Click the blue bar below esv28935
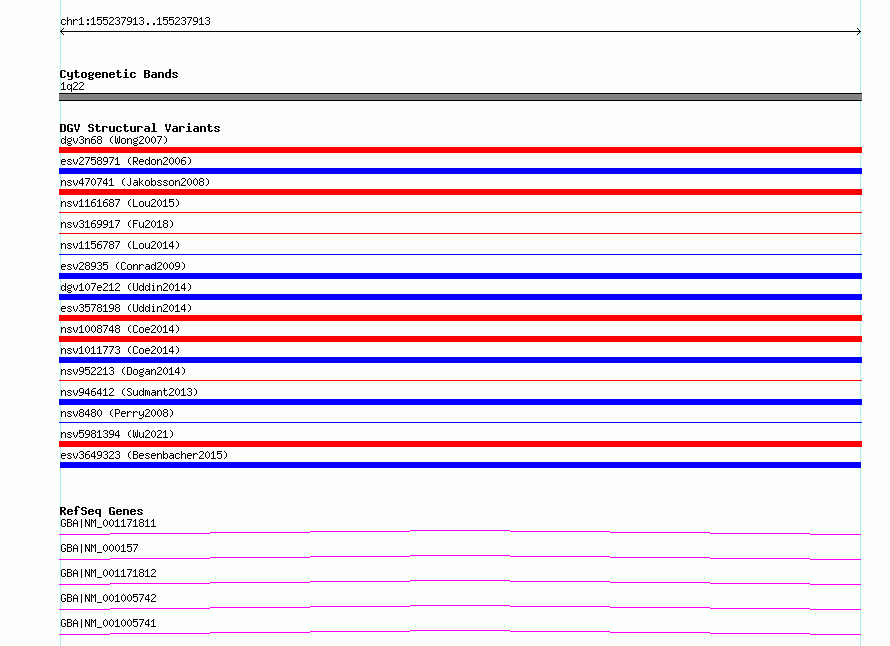890x646 pixels. point(460,276)
